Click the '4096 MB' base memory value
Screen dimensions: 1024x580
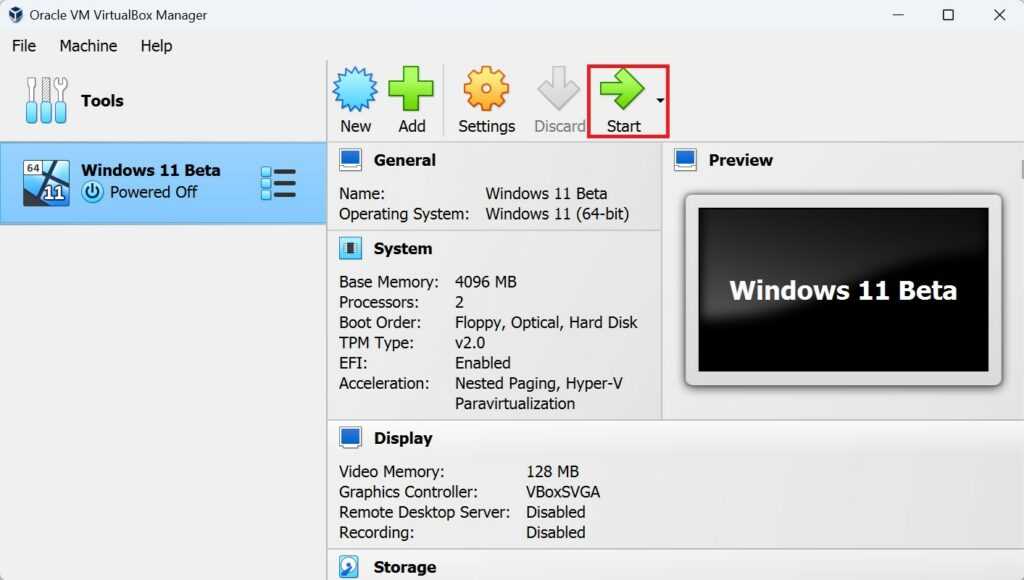click(x=485, y=282)
